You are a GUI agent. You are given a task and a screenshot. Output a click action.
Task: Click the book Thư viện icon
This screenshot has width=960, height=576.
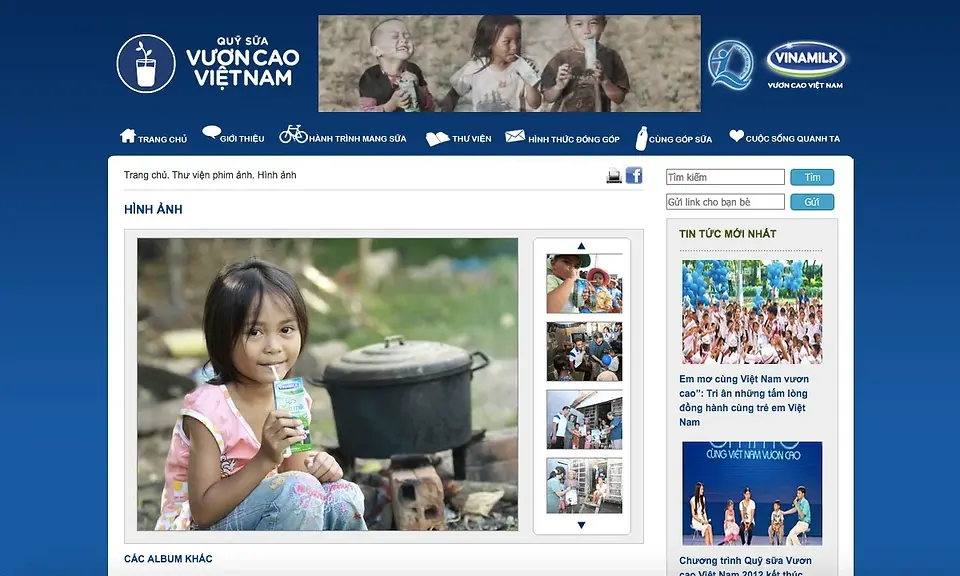pyautogui.click(x=437, y=139)
